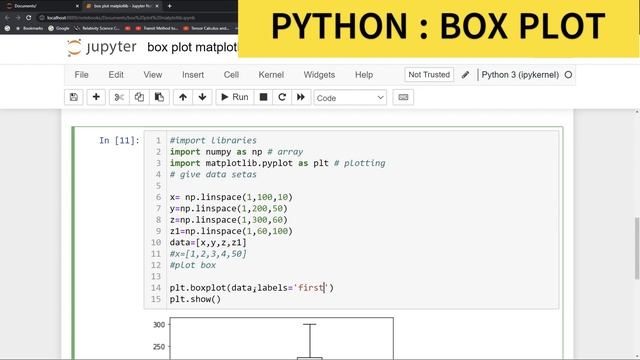Click the code 'z1=np.linspace(1,60,100)'
Viewport: 640px width, 360px height.
tap(231, 231)
